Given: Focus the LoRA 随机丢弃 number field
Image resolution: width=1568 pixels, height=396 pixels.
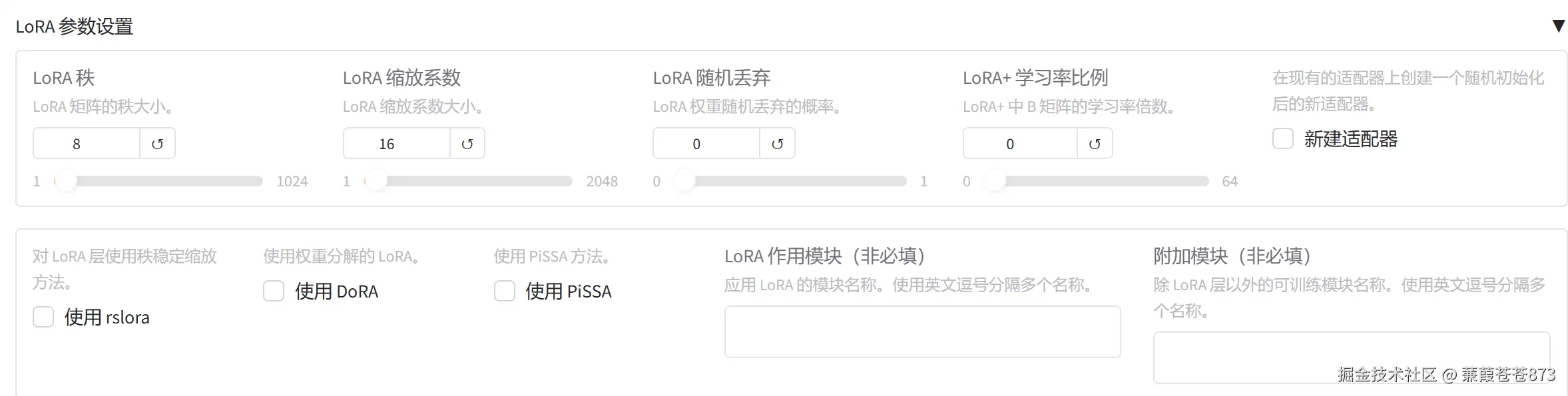Looking at the screenshot, I should click(x=706, y=144).
